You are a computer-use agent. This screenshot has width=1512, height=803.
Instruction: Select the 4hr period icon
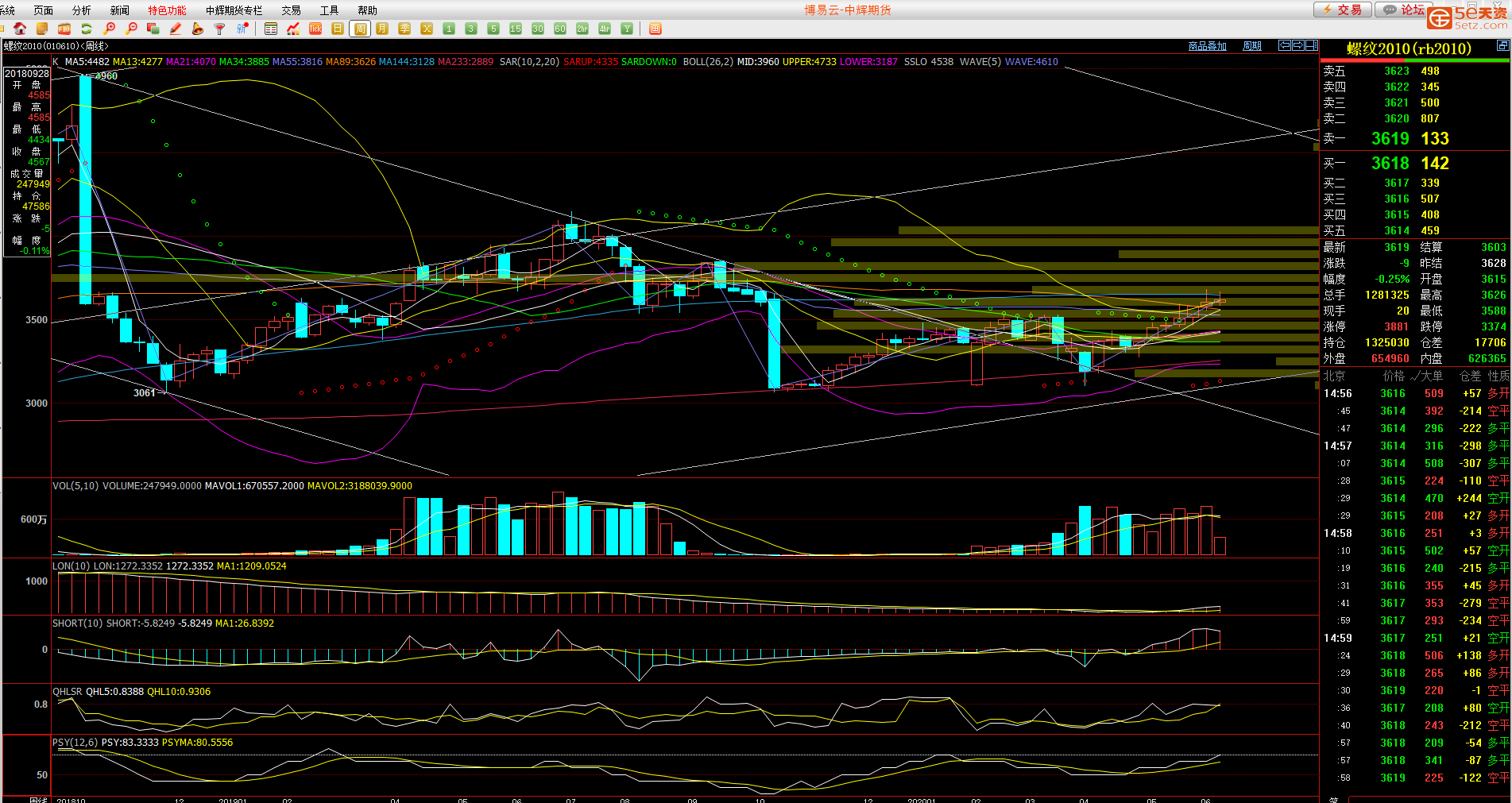point(605,29)
